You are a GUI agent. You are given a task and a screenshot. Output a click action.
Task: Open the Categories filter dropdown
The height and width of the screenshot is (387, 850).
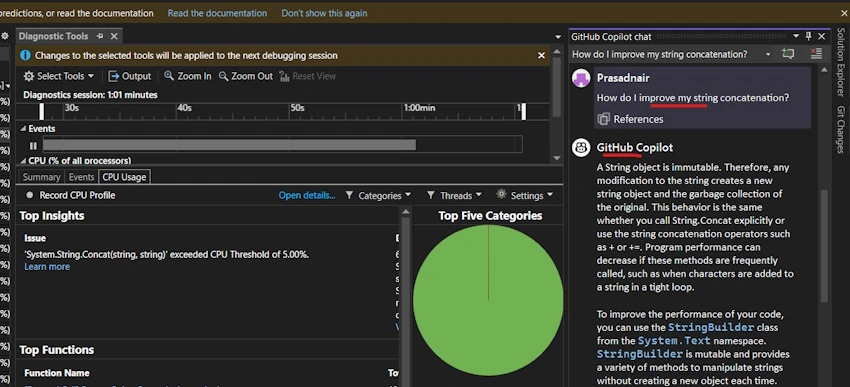click(378, 196)
